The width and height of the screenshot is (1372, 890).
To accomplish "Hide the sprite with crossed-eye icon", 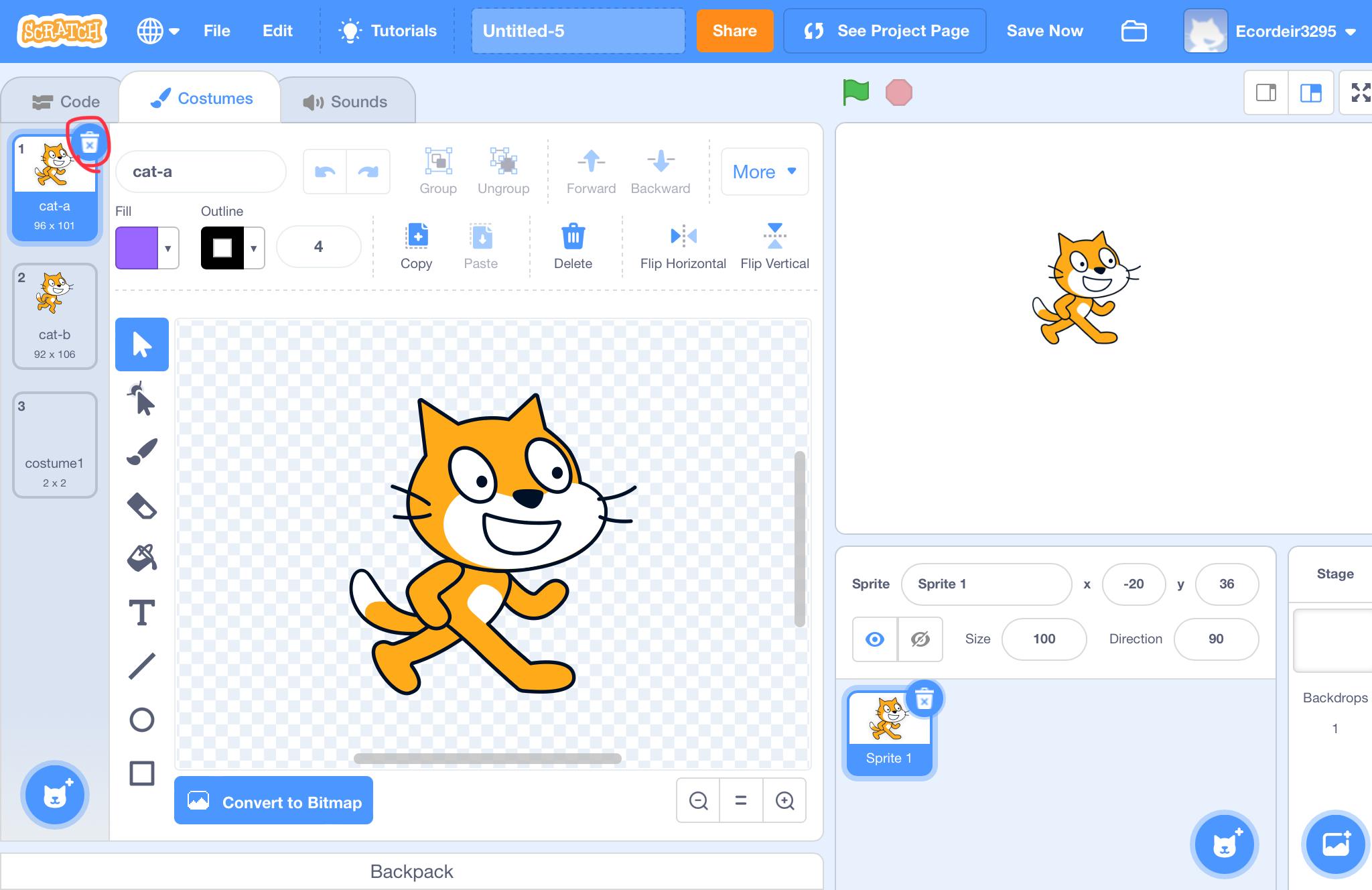I will tap(920, 639).
